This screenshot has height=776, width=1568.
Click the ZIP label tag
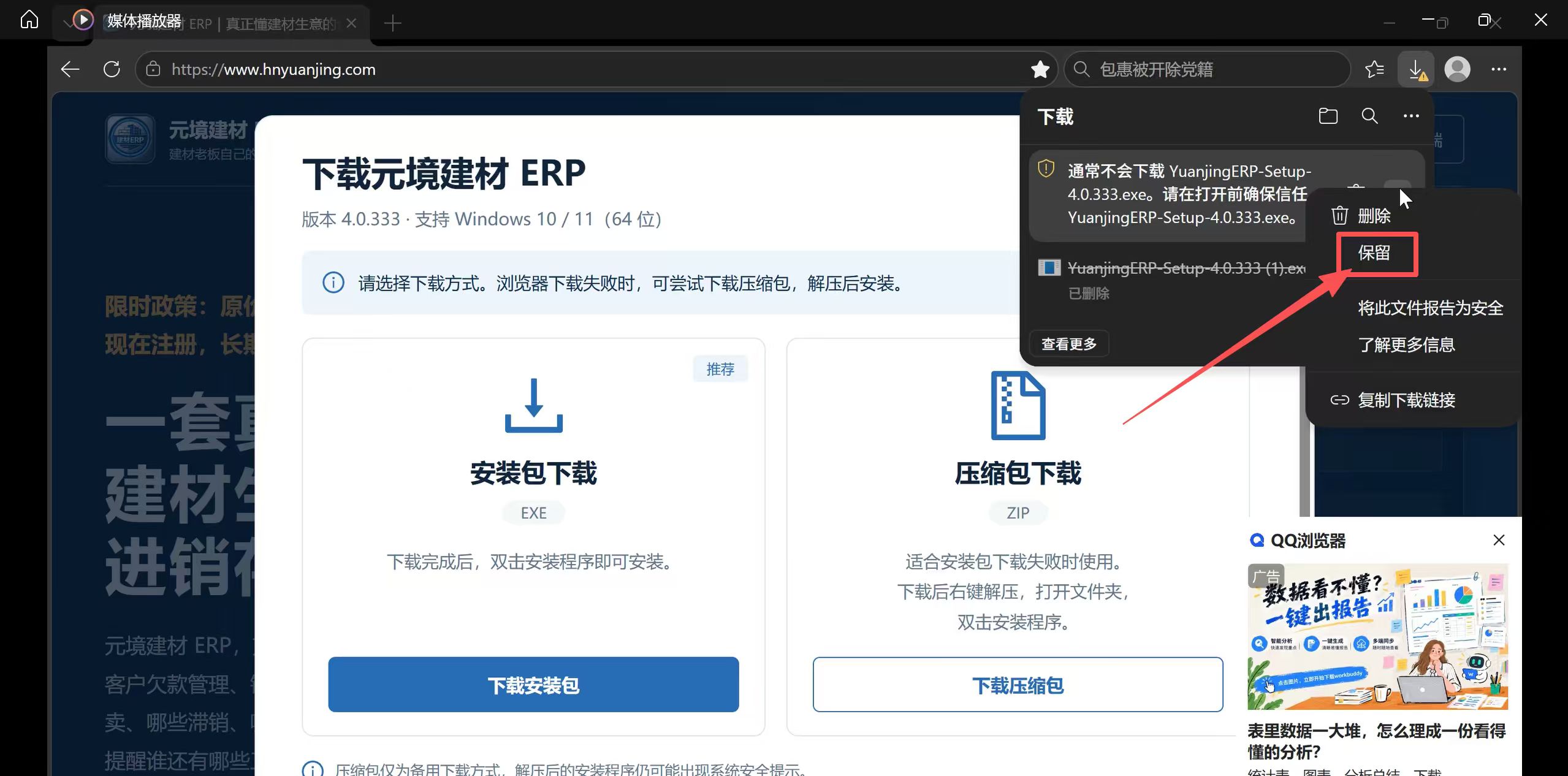tap(1018, 512)
